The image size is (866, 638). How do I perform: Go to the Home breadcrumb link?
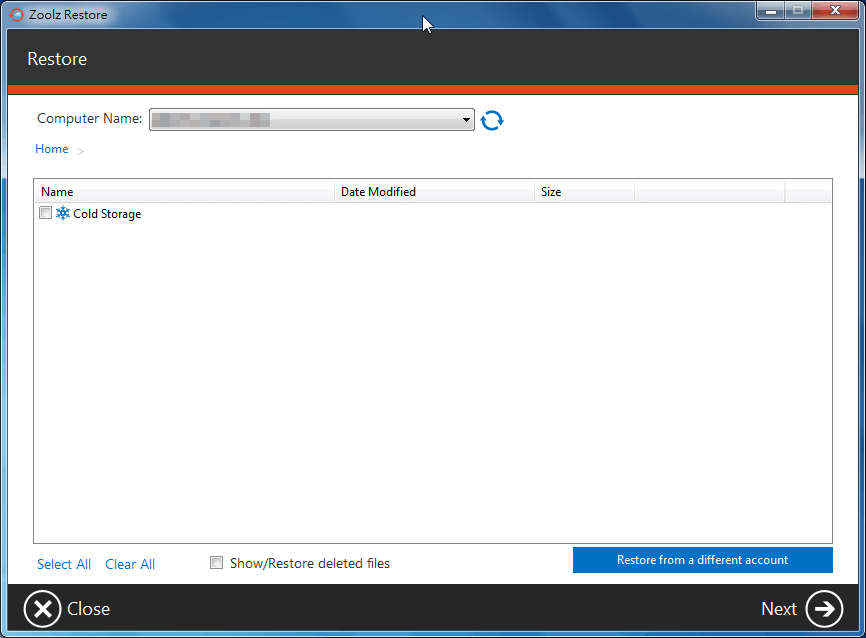point(52,149)
